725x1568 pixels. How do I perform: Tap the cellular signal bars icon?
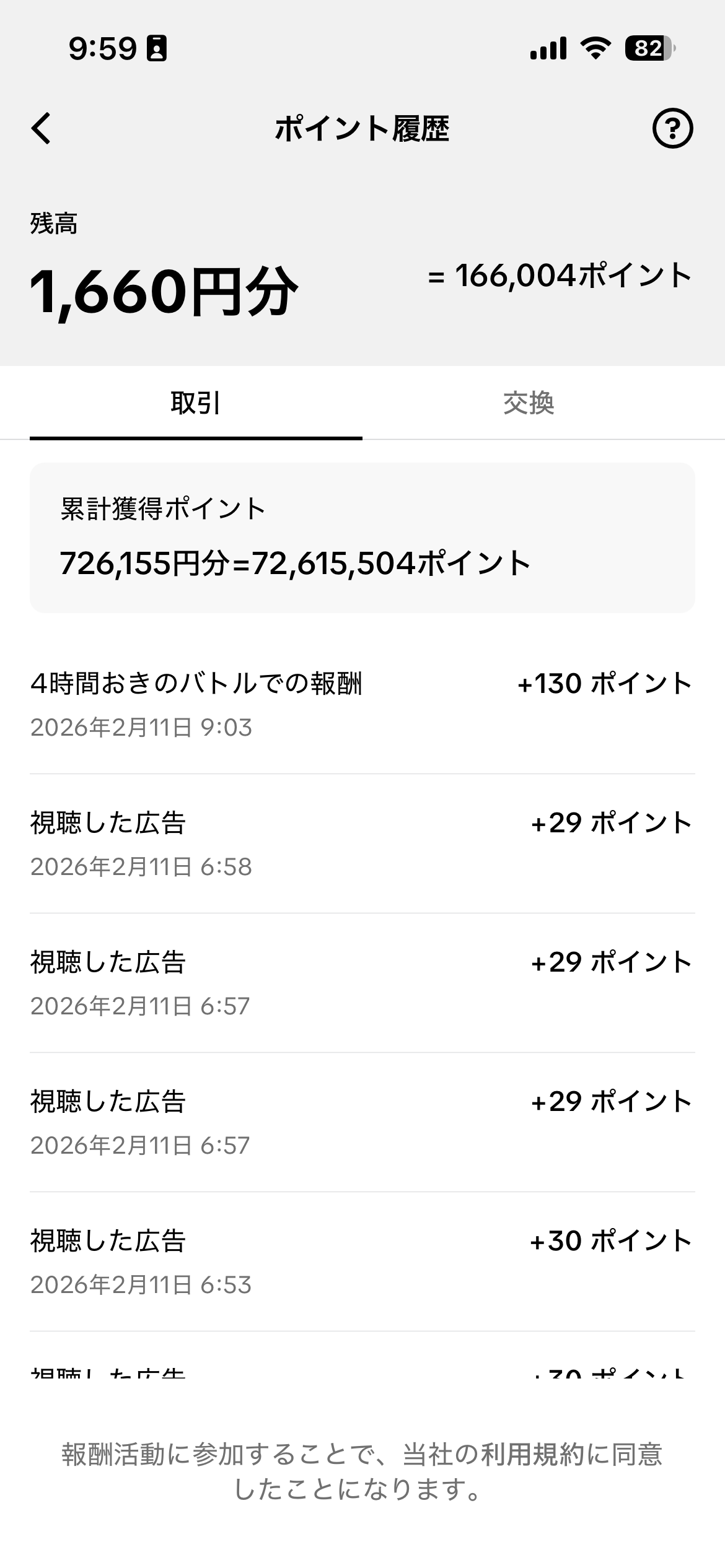548,48
